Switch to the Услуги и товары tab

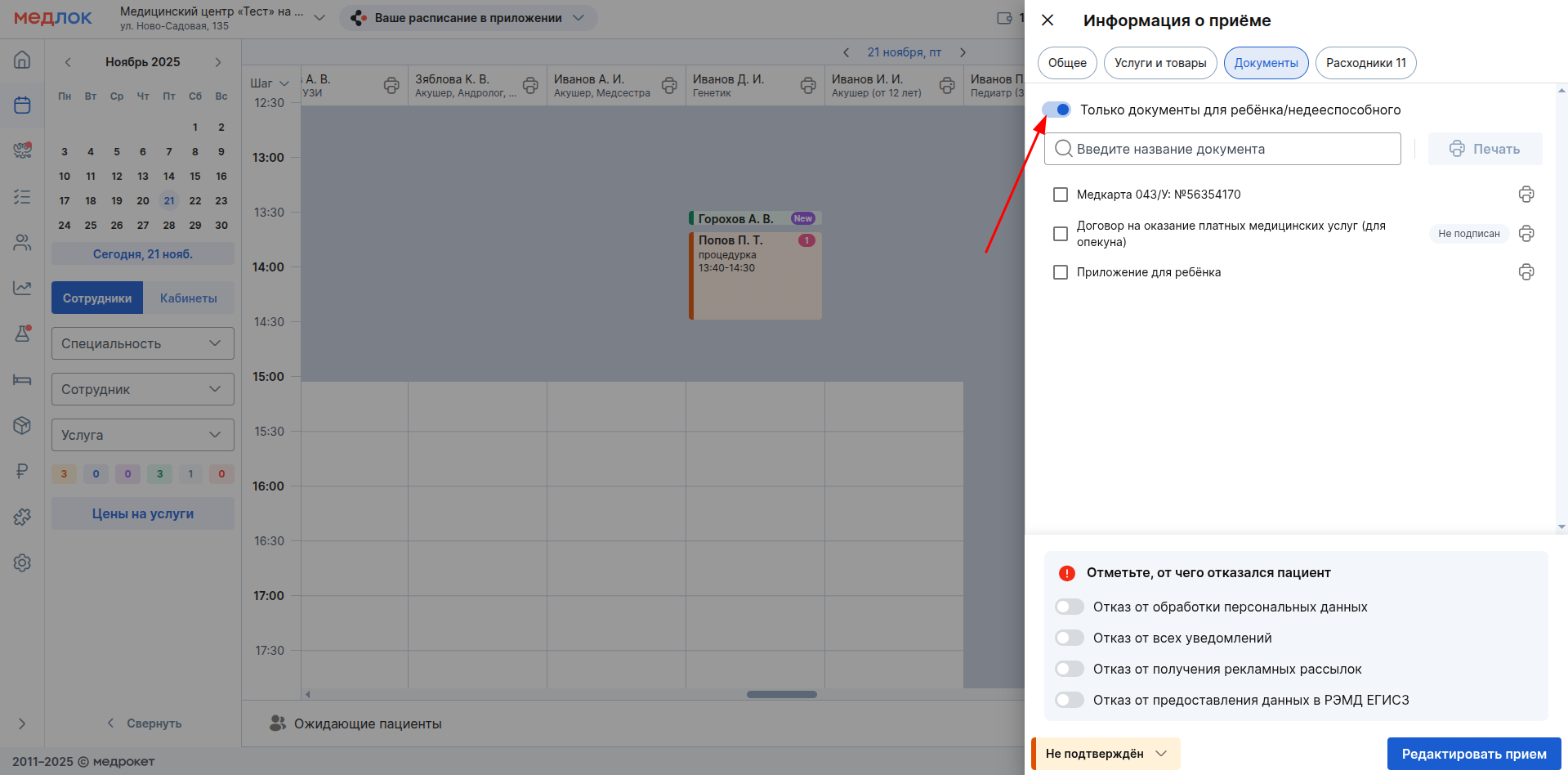1160,63
